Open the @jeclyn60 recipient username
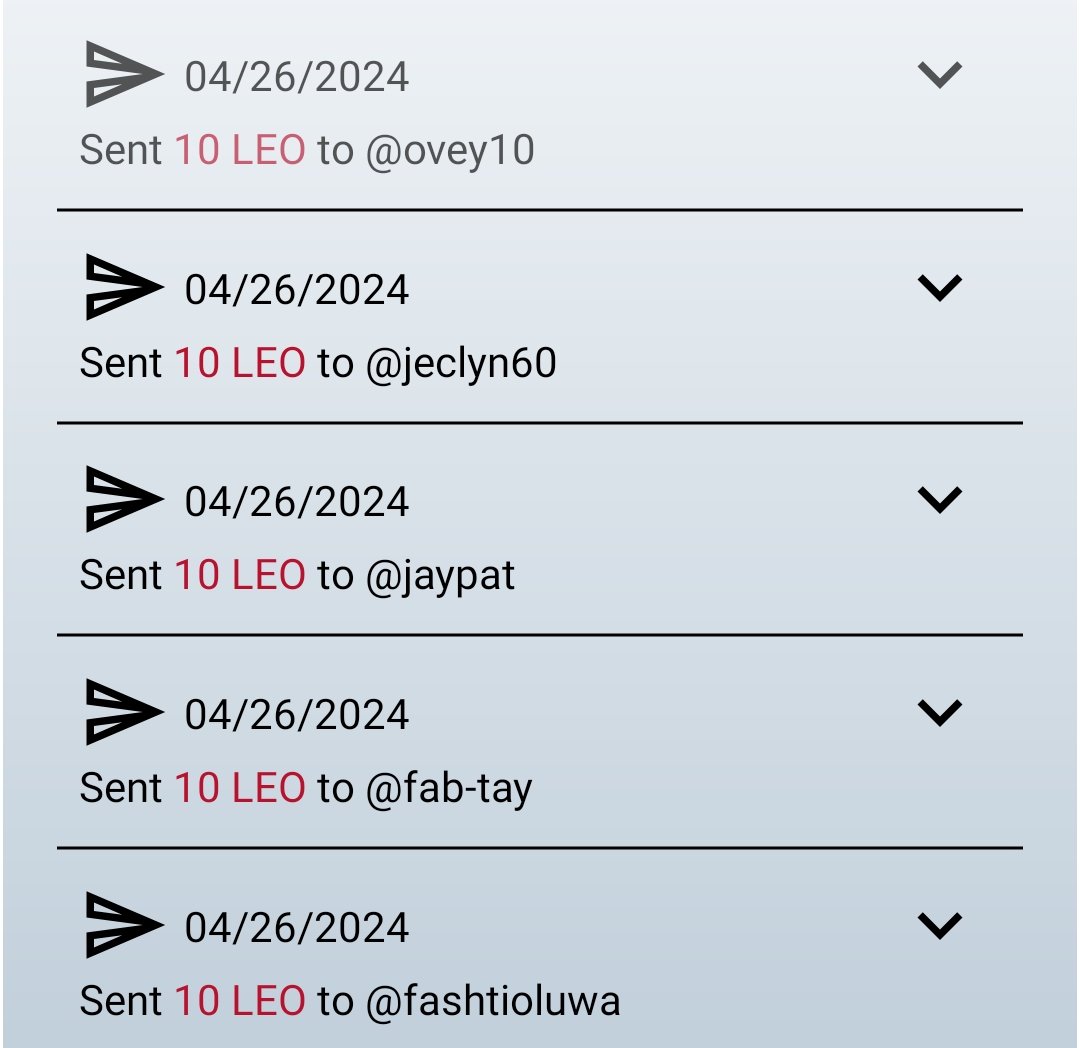Viewport: 1080px width, 1048px height. [461, 364]
